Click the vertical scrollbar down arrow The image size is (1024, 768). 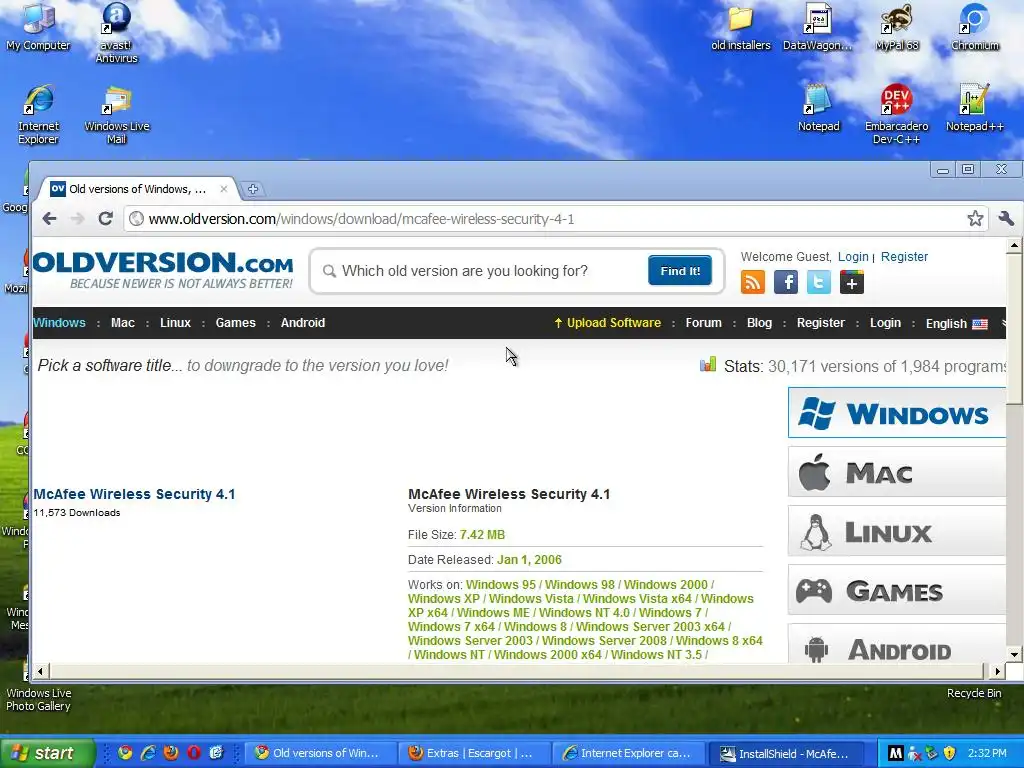tap(1014, 654)
